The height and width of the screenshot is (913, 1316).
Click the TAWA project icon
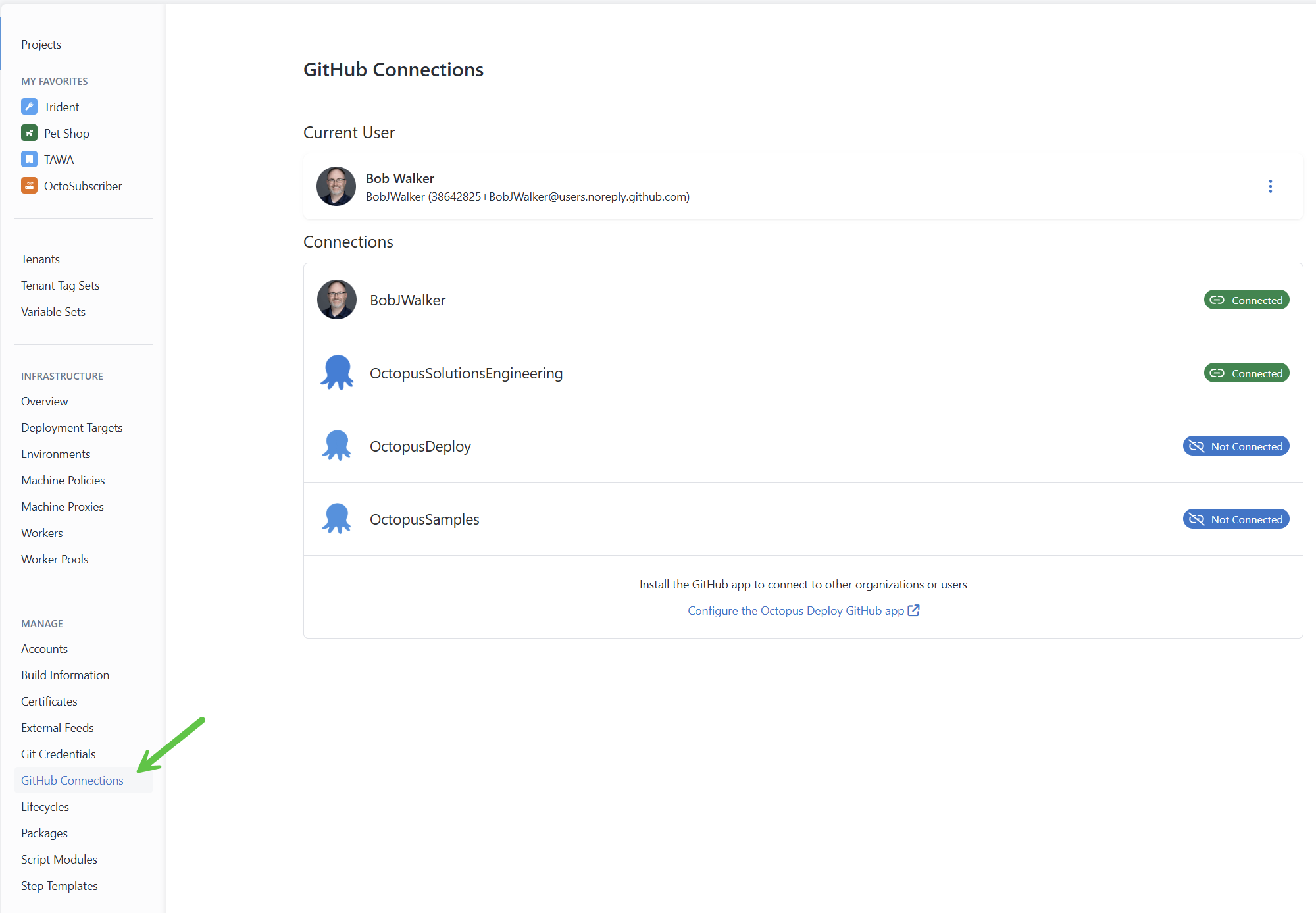pyautogui.click(x=29, y=159)
